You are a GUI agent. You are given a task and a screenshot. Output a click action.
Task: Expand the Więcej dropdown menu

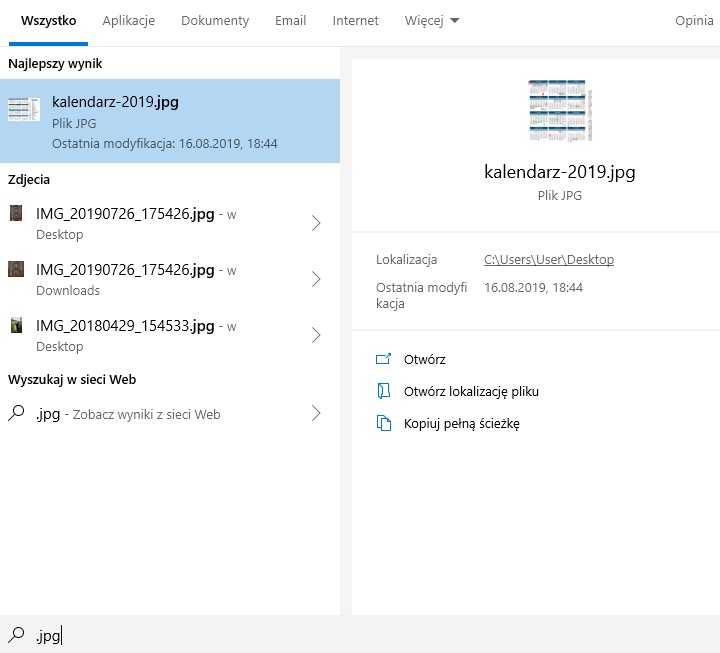(432, 21)
